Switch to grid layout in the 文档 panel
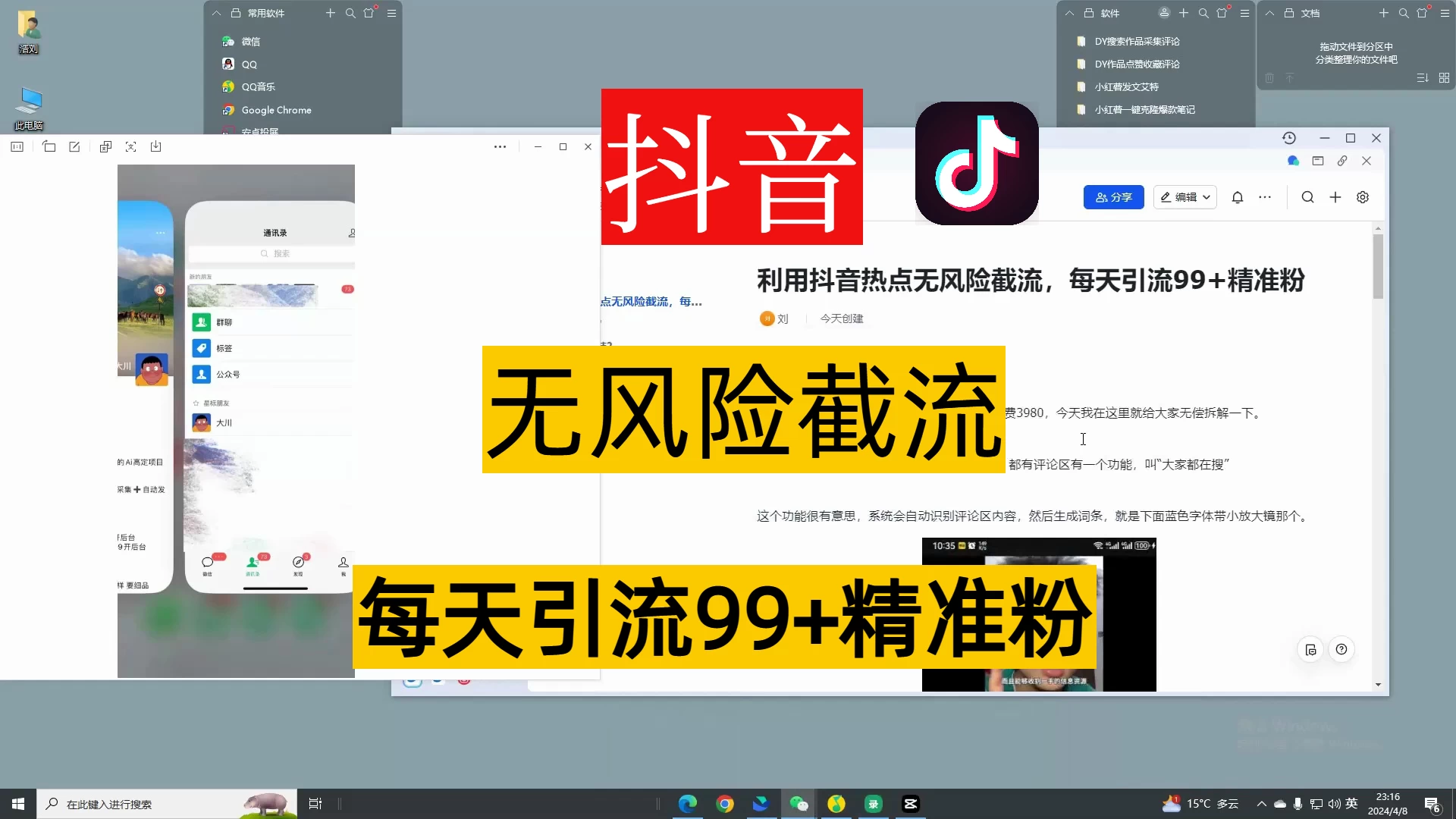The height and width of the screenshot is (819, 1456). coord(1443,77)
